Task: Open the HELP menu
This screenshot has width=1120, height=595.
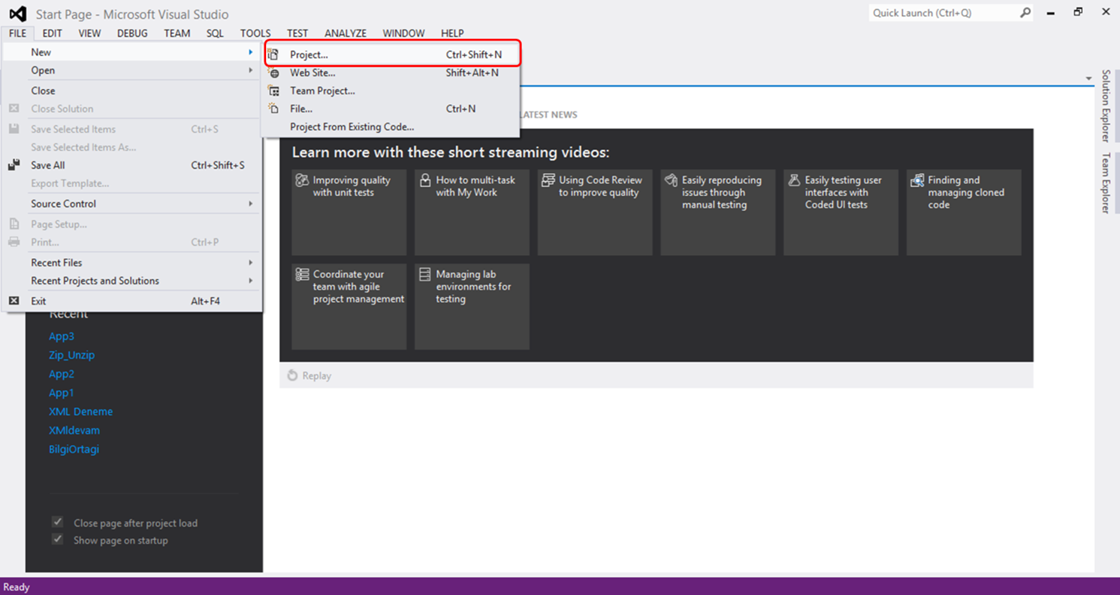Action: (x=452, y=33)
